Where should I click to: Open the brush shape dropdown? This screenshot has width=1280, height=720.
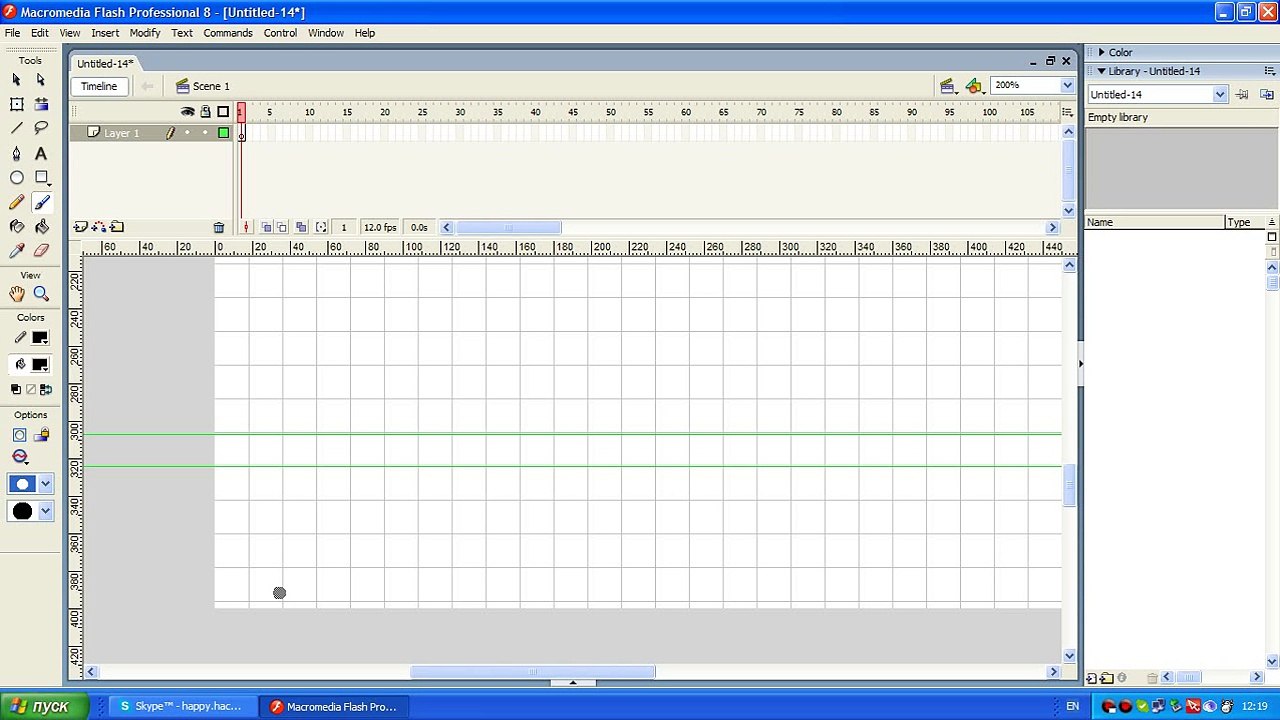click(45, 511)
